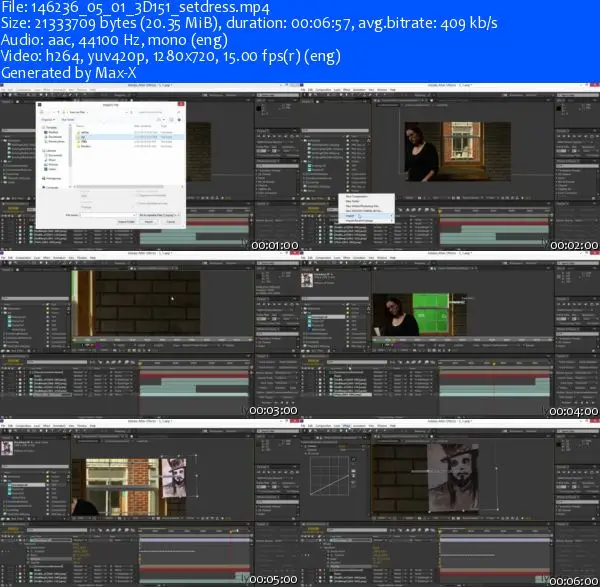Open highlighted Import submenu in context menu
This screenshot has width=600, height=587.
click(366, 216)
